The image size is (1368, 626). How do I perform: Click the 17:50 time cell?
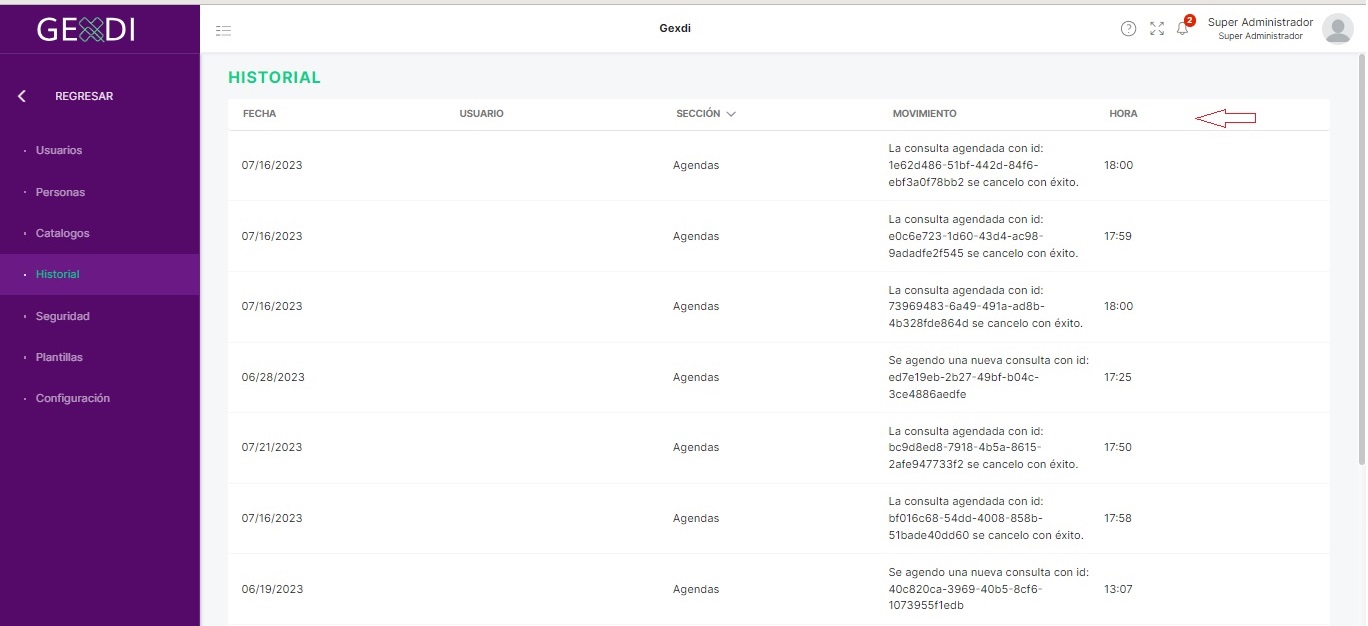coord(1118,447)
